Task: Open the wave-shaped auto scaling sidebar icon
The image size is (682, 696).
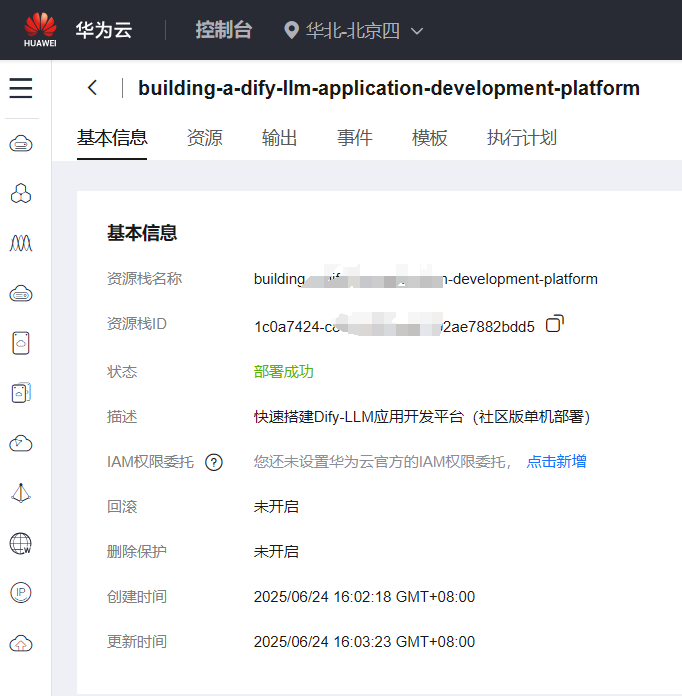Action: coord(21,243)
